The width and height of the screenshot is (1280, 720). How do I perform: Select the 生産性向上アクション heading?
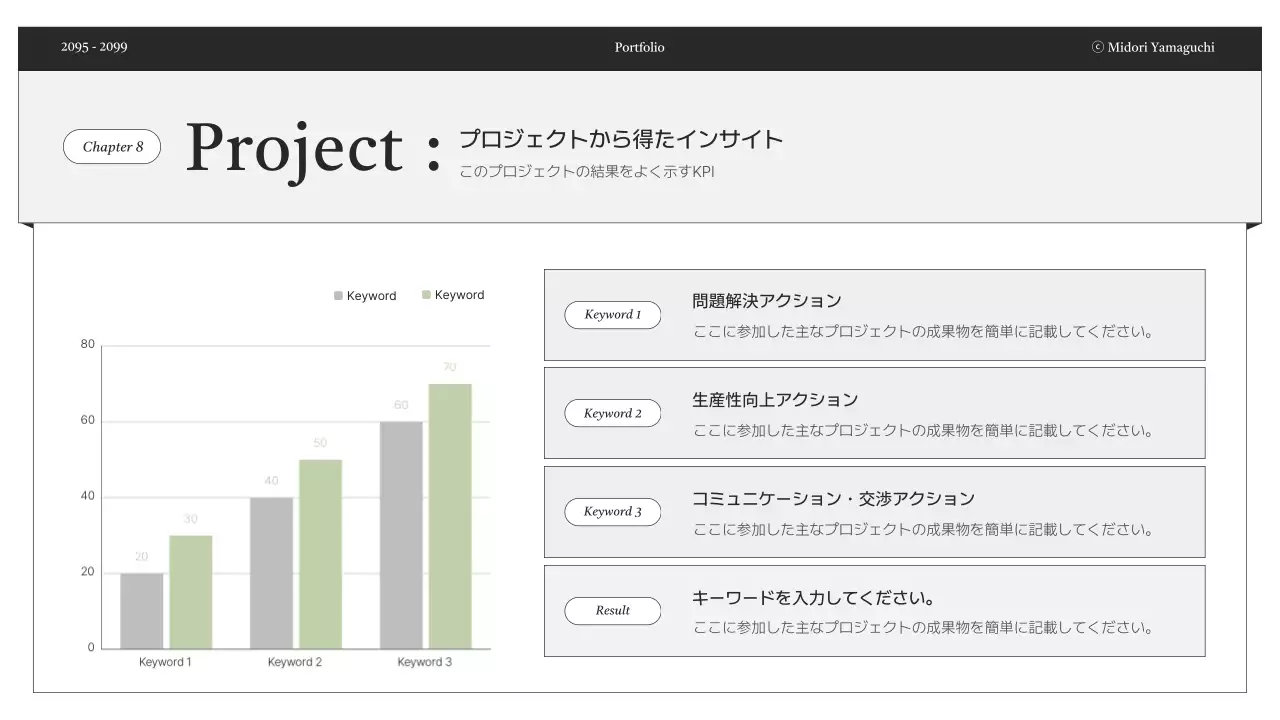(775, 400)
